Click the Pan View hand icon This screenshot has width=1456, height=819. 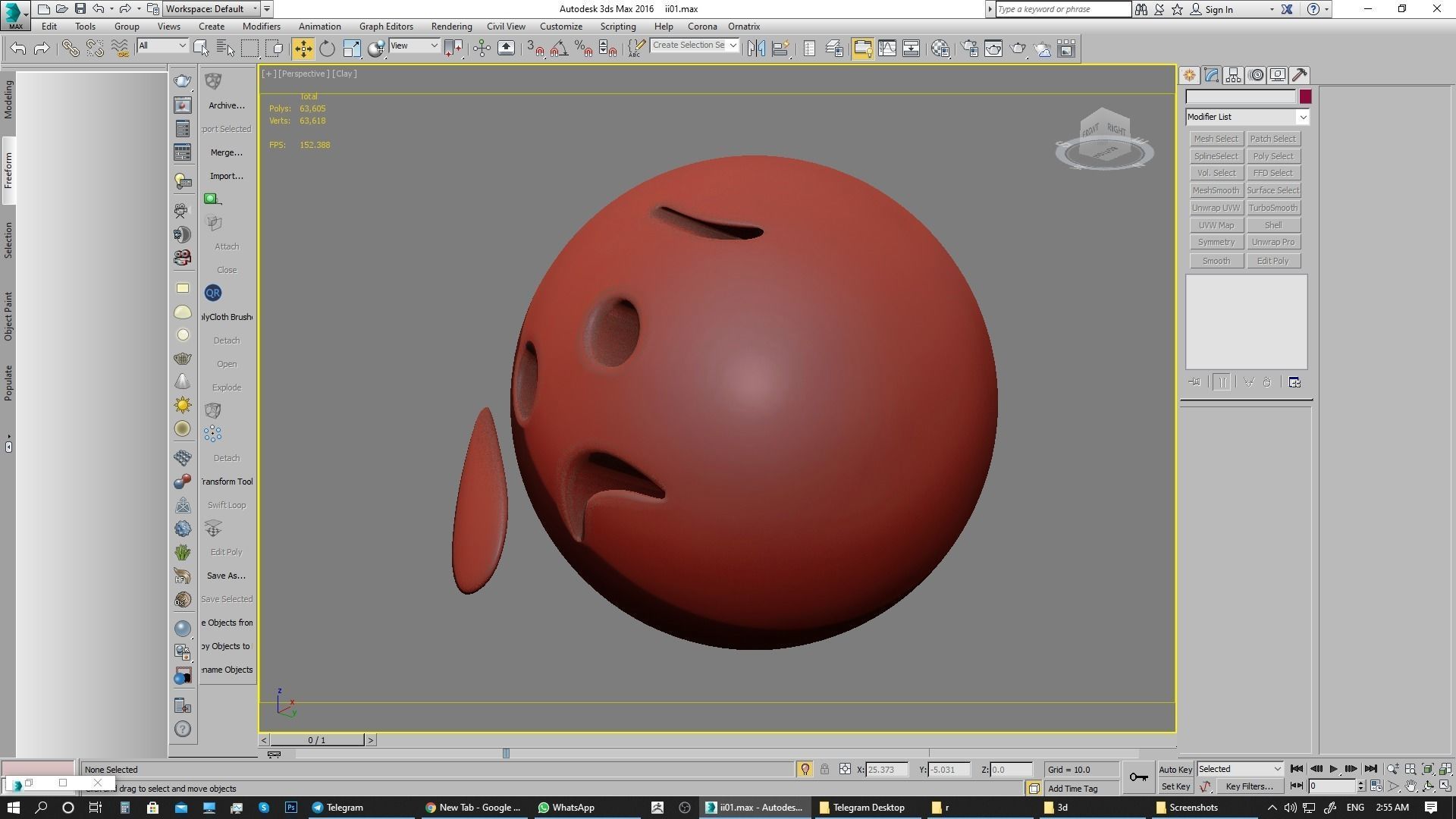click(1410, 786)
